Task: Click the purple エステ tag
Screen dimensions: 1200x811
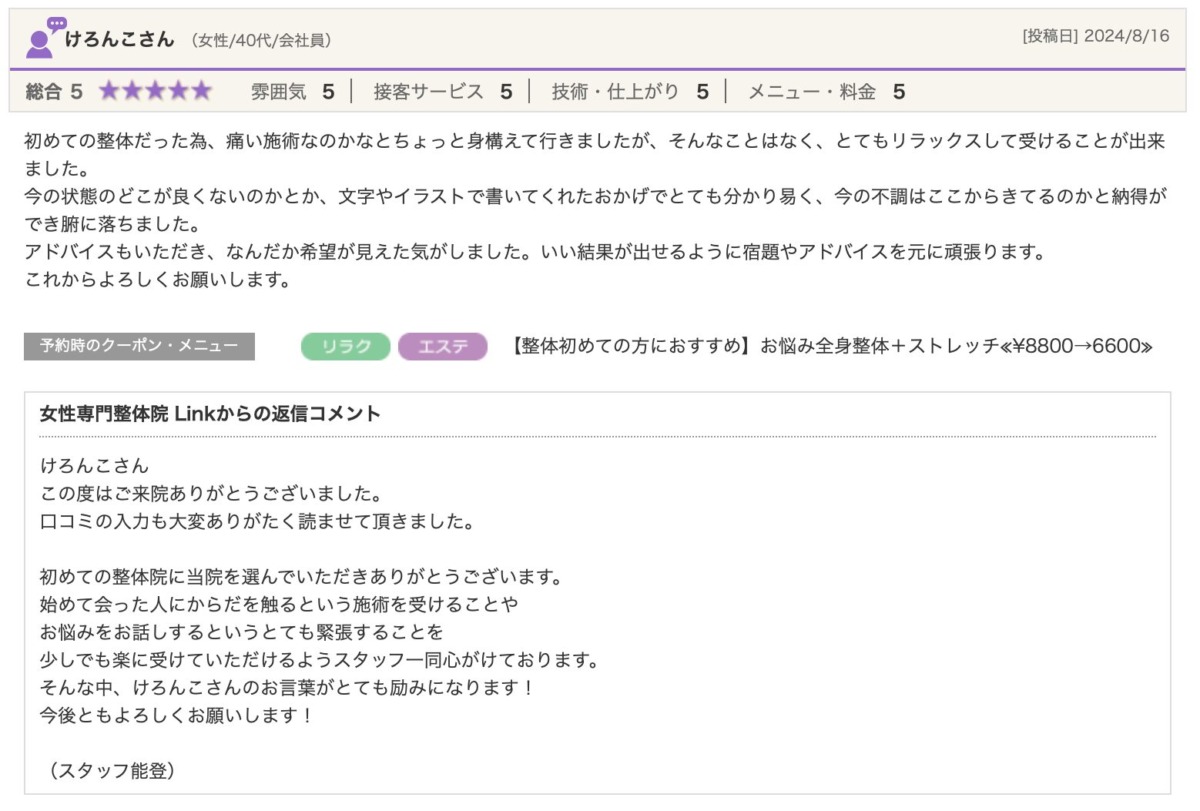Action: click(x=442, y=347)
